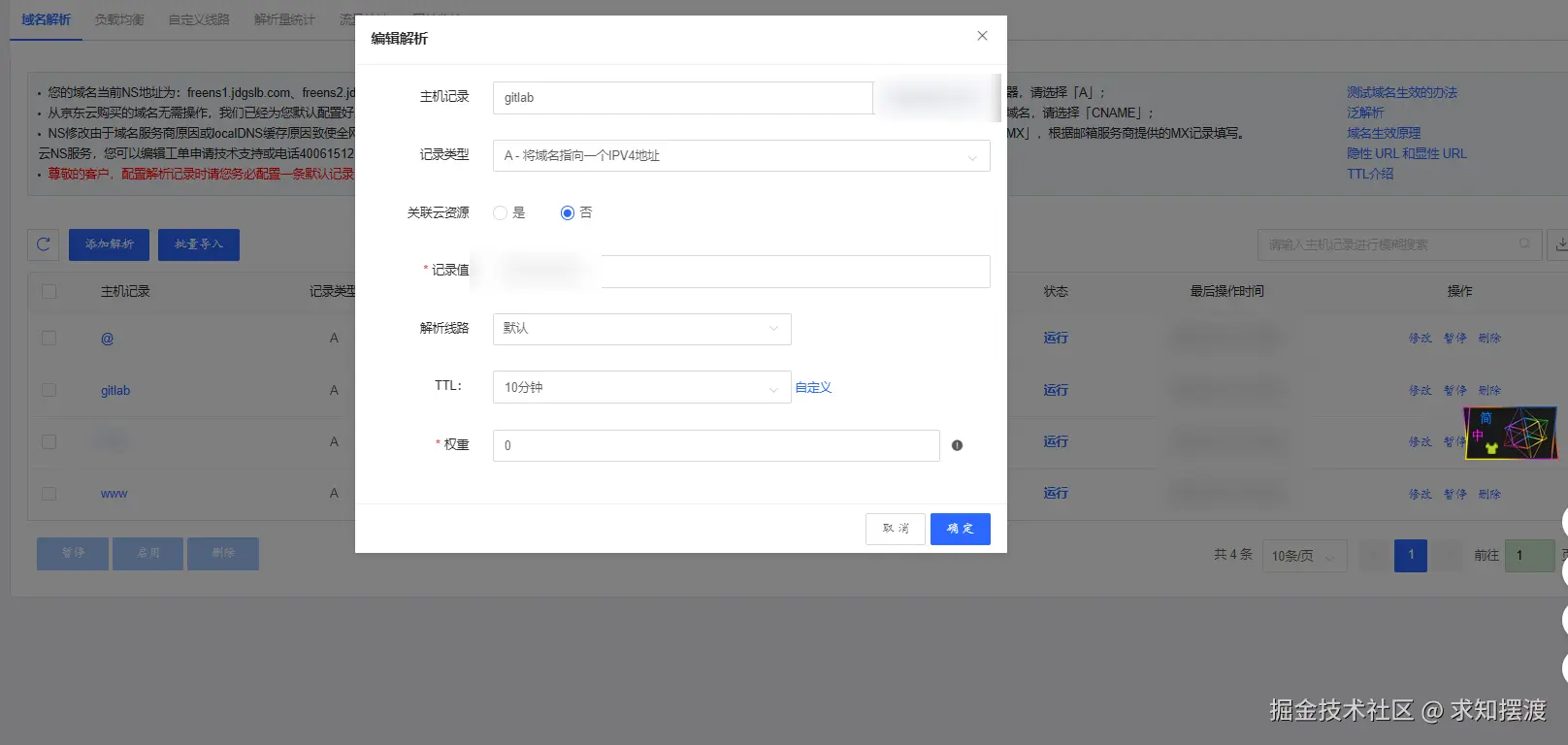Click the 自定义 link next to TTL
Screen dimensions: 1568x745
click(813, 387)
